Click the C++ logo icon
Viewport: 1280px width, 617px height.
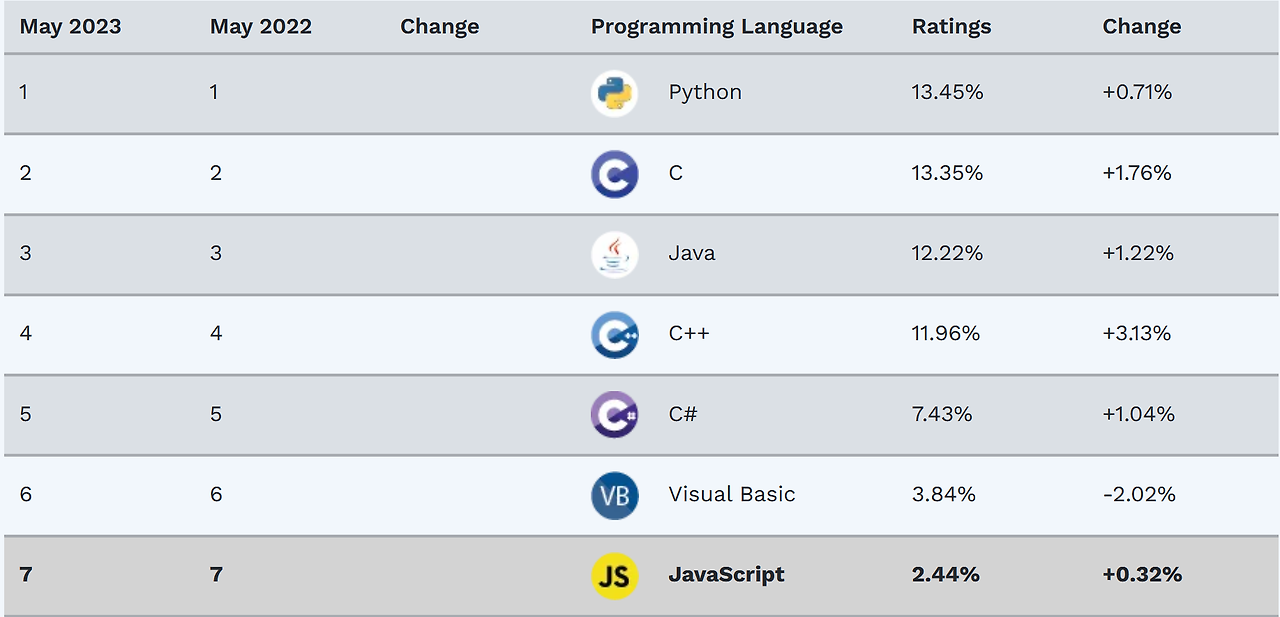tap(614, 334)
